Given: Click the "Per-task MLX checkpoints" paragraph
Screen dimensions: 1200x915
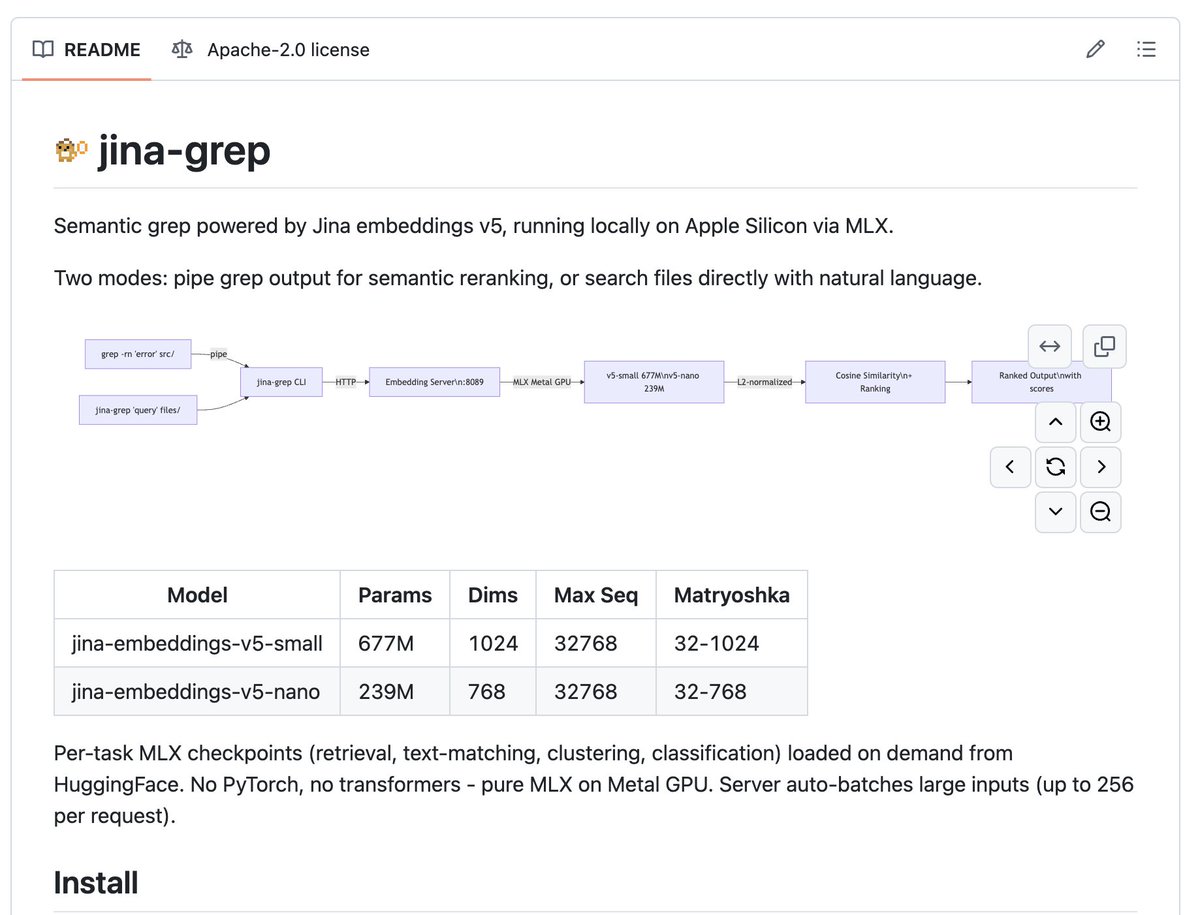Looking at the screenshot, I should (x=594, y=784).
